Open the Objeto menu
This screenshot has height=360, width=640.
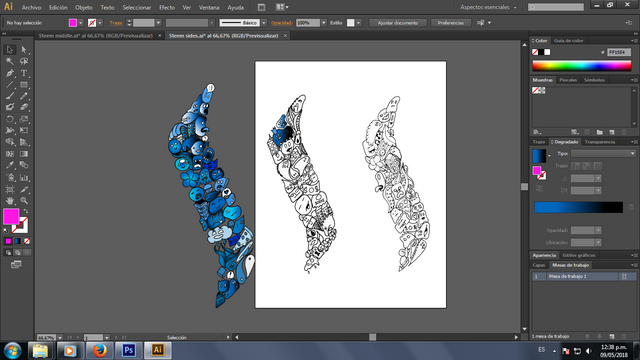pos(84,7)
